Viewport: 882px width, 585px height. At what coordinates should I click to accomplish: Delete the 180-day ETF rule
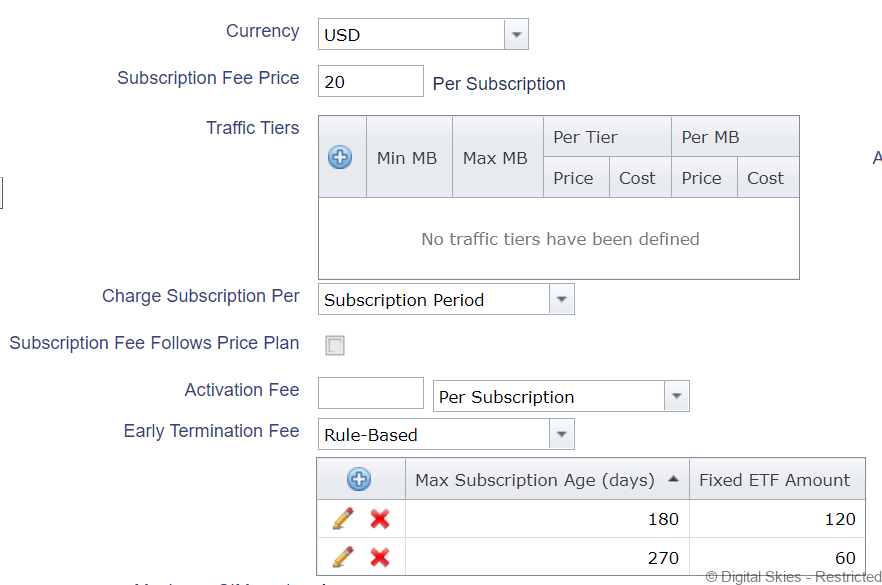coord(380,519)
